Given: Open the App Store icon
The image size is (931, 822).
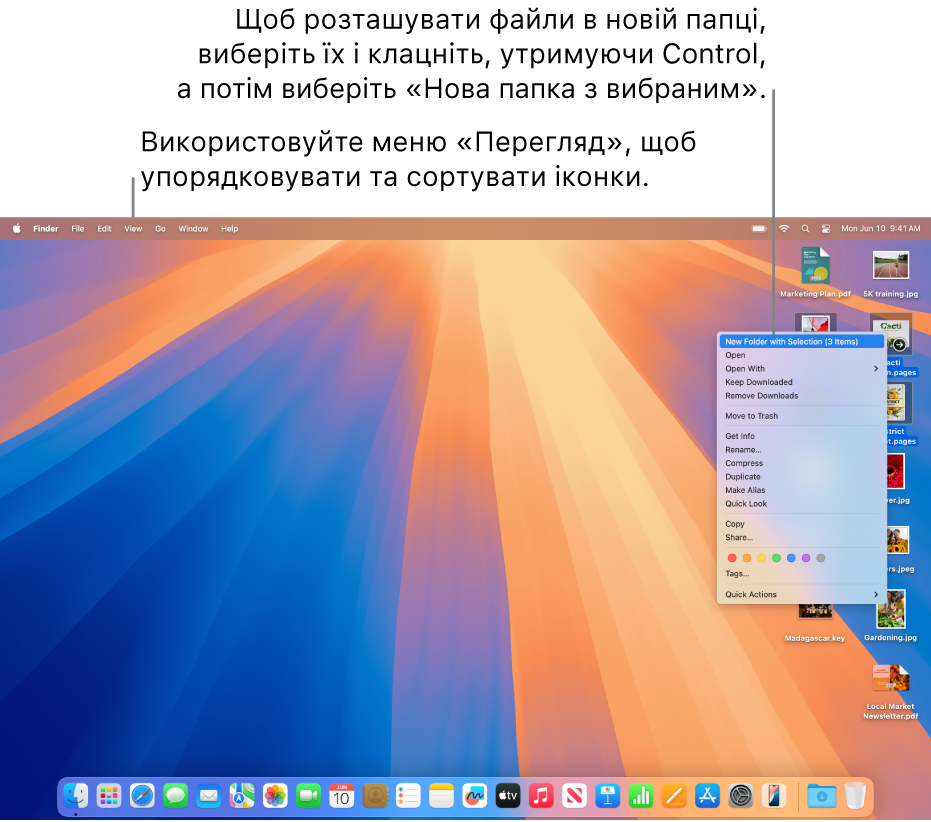Looking at the screenshot, I should (708, 796).
